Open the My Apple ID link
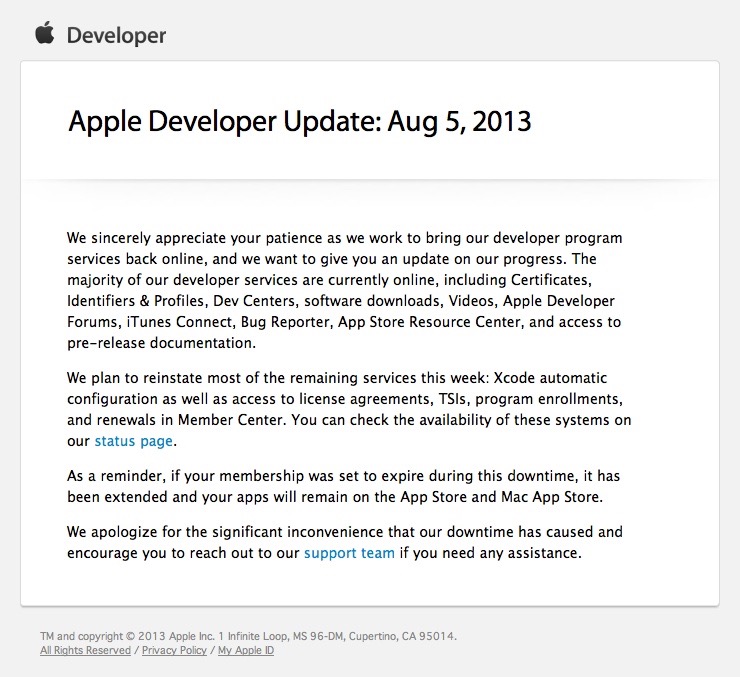The image size is (740, 677). tap(246, 650)
